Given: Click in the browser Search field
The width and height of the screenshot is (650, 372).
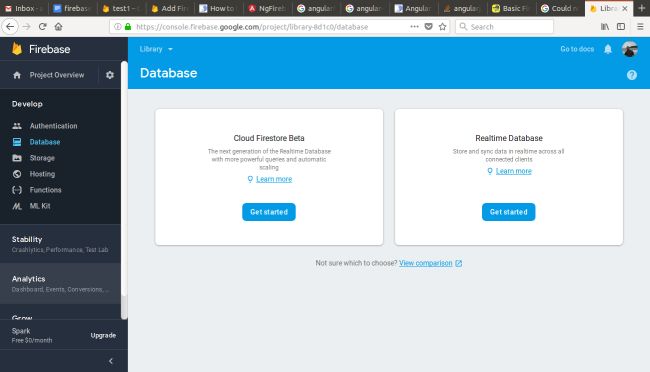Looking at the screenshot, I should pyautogui.click(x=504, y=27).
